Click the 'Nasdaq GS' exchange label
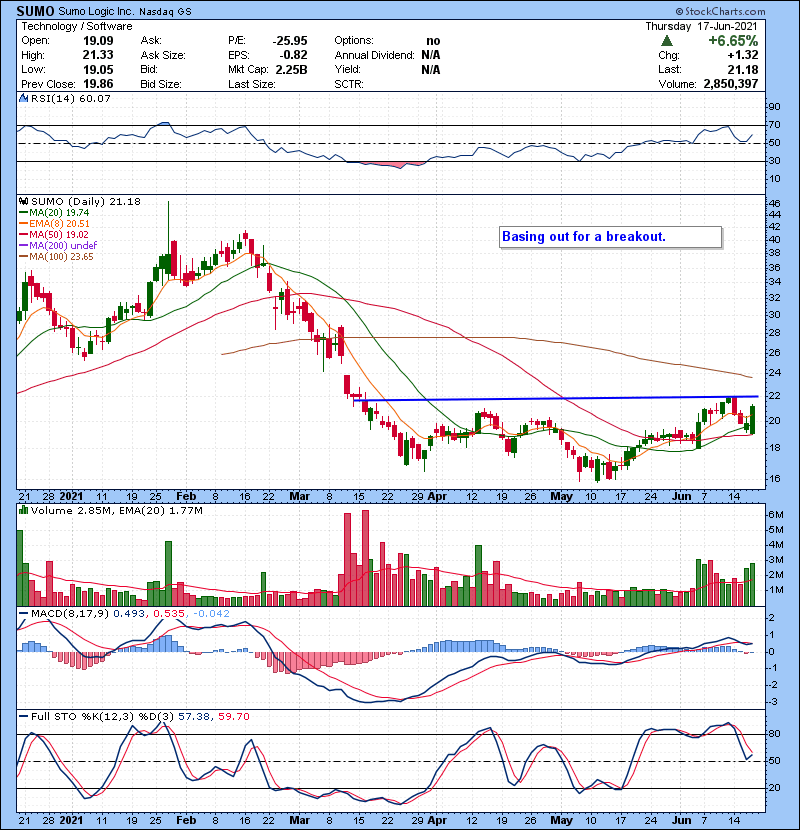 [165, 12]
